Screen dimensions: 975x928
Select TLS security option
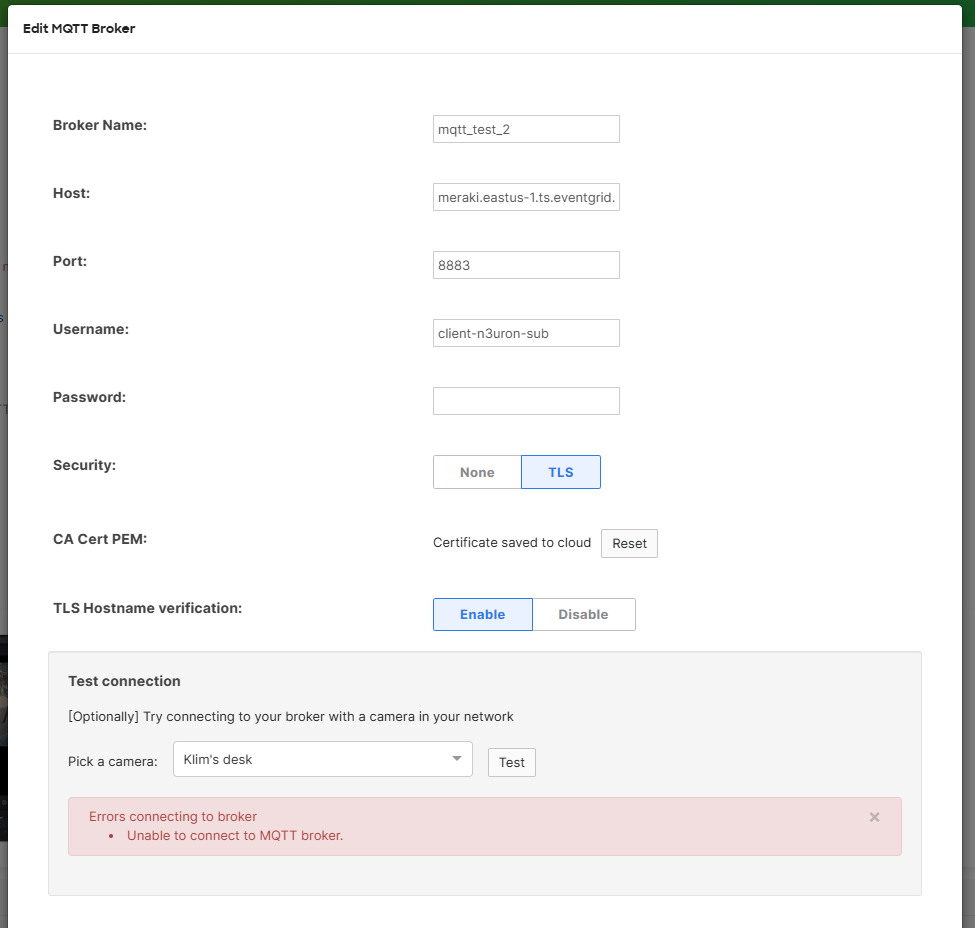(x=561, y=472)
